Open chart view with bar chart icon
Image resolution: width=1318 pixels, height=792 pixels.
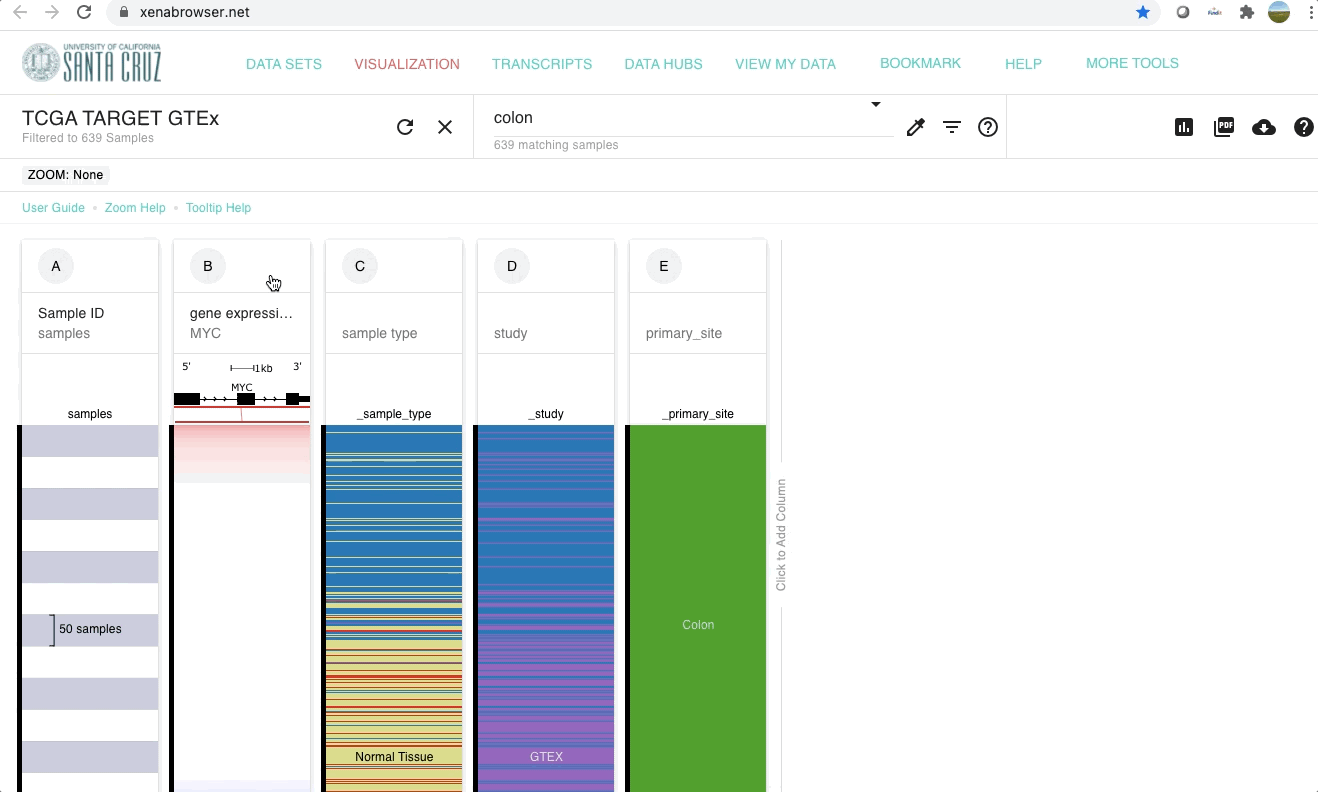1184,127
